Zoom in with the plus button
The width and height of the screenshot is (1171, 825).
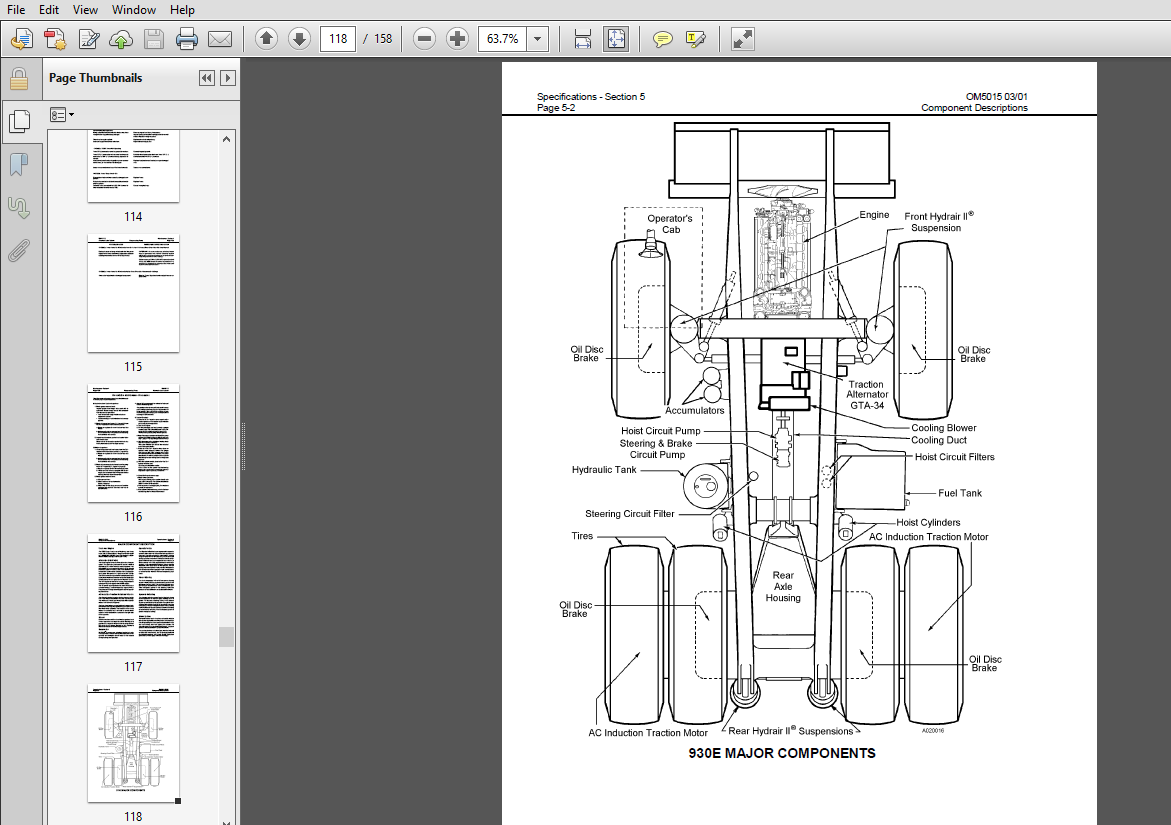tap(457, 39)
